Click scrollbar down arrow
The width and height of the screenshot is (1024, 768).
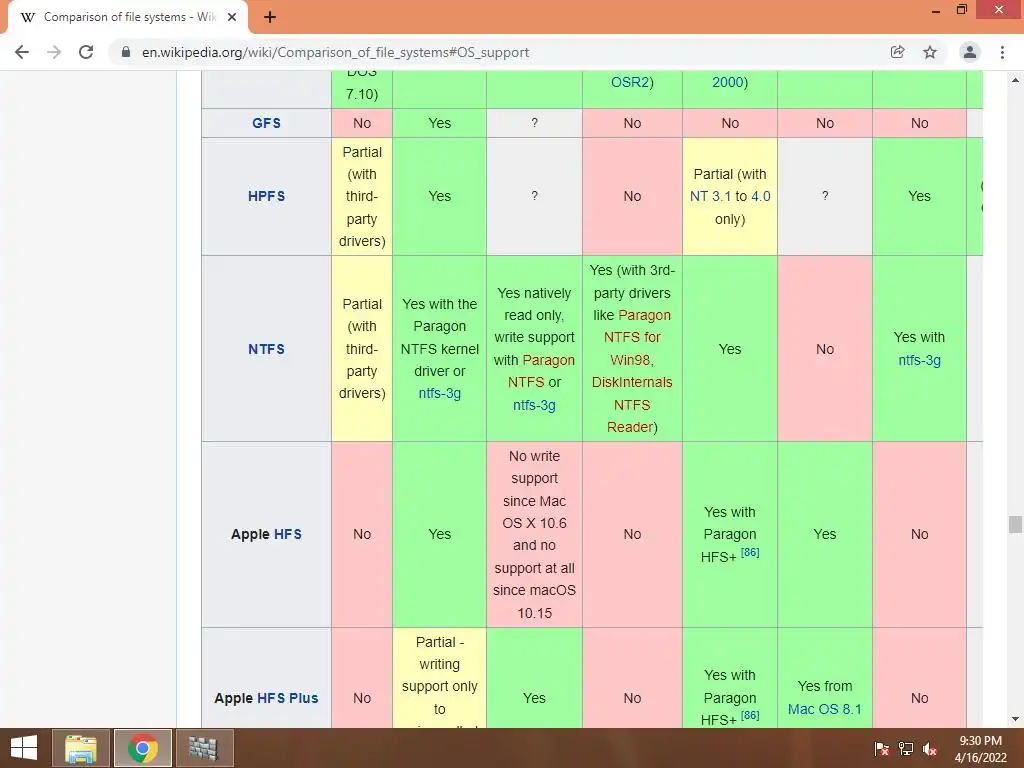click(x=1015, y=719)
